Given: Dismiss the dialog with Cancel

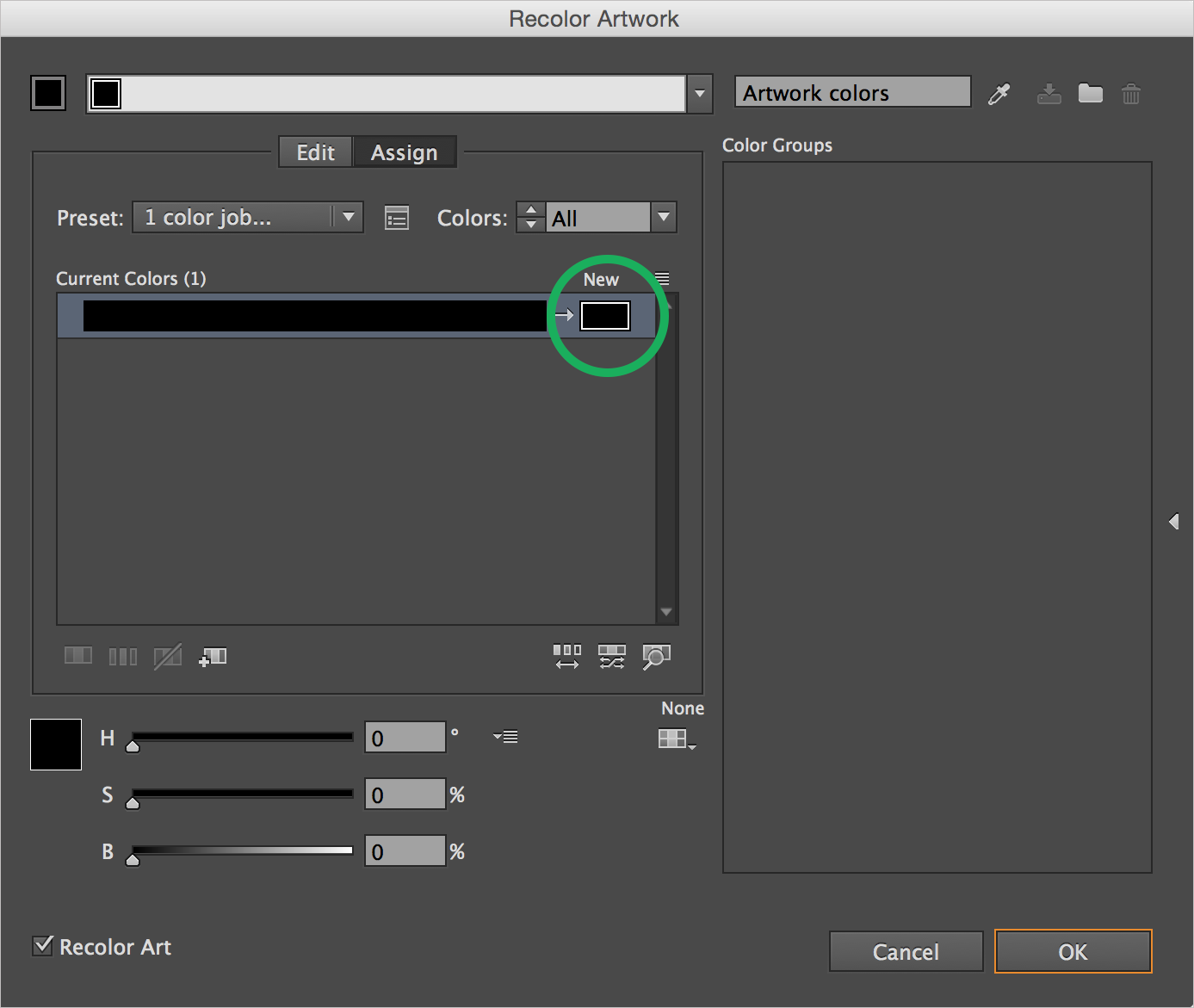Looking at the screenshot, I should [906, 951].
